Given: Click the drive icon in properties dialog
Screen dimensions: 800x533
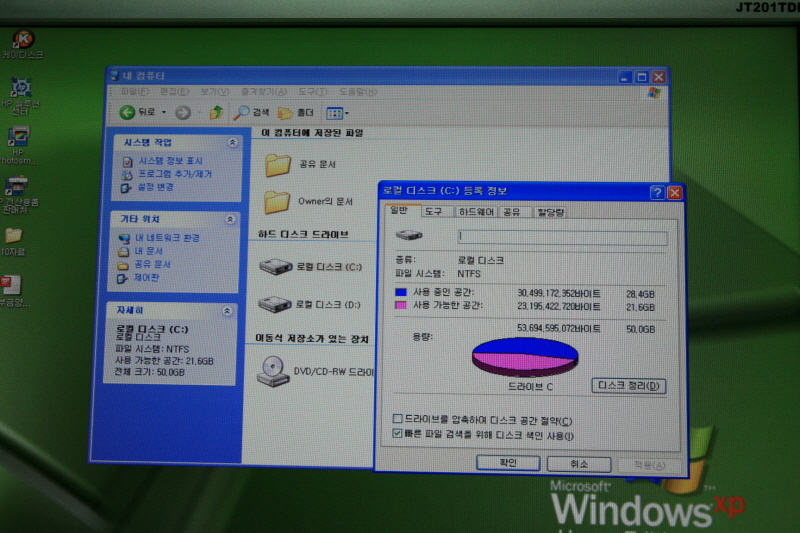Looking at the screenshot, I should tap(409, 235).
